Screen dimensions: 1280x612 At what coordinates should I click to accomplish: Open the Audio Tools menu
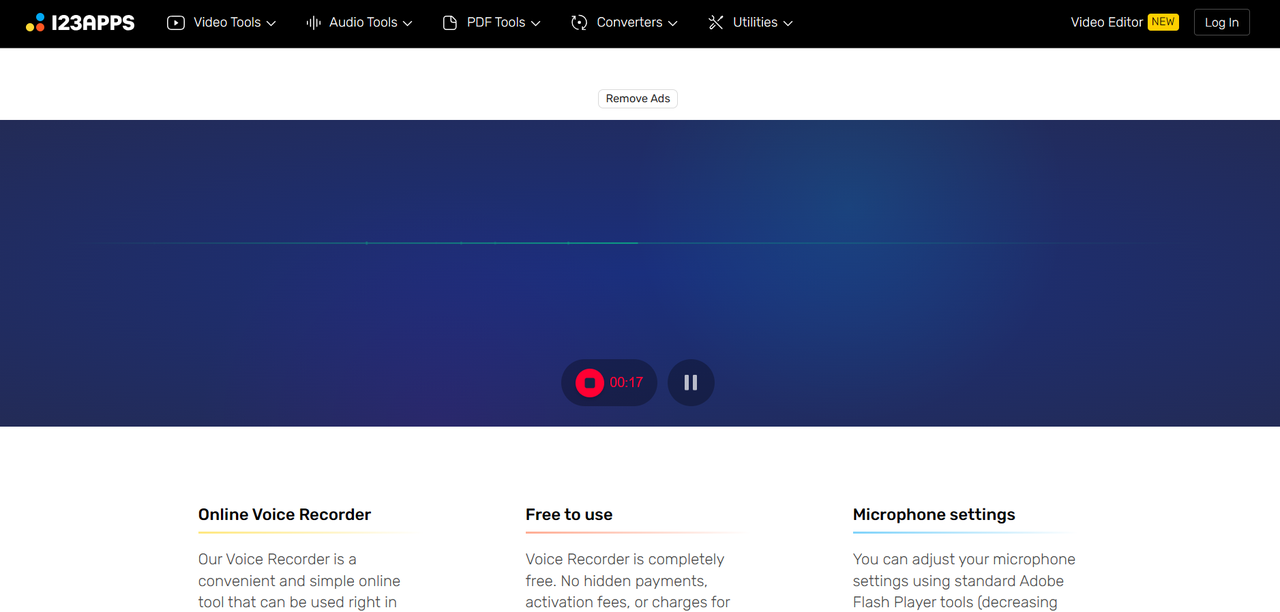point(359,22)
